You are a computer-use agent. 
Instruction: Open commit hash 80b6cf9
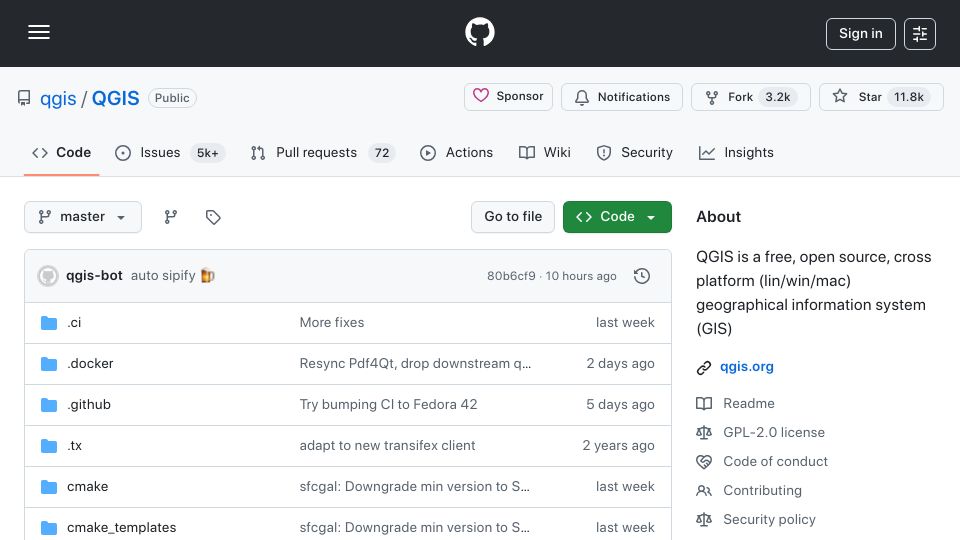(x=511, y=276)
